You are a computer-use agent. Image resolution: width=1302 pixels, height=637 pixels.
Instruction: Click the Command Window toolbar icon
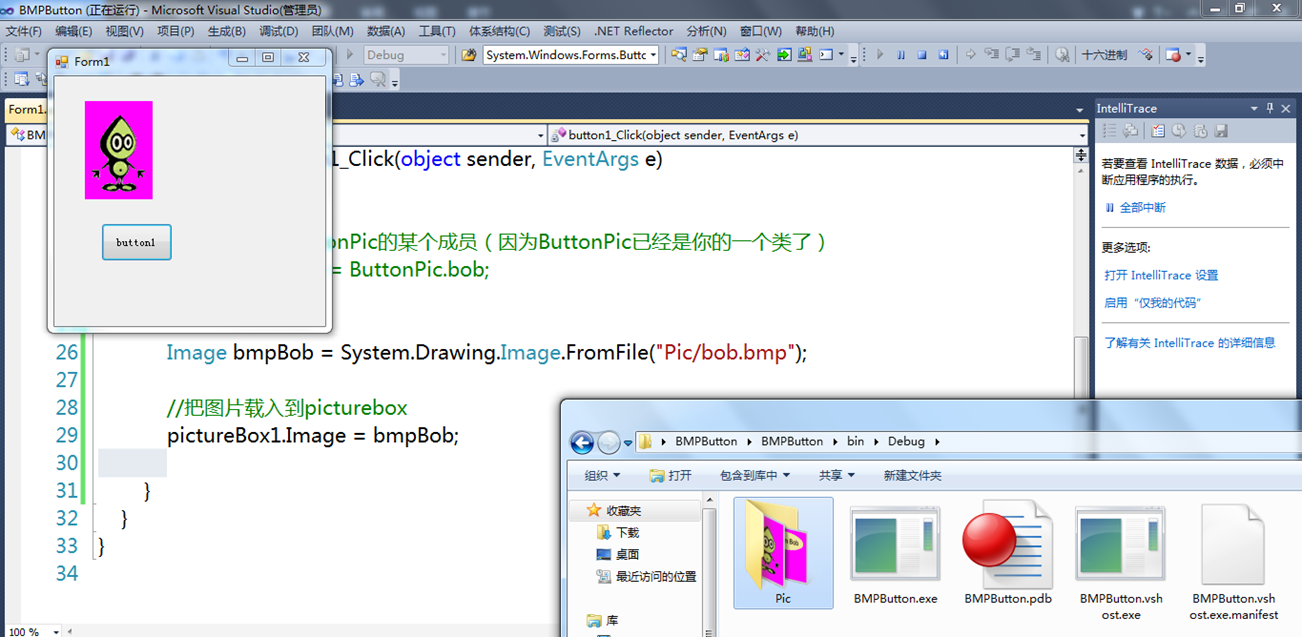(x=826, y=55)
